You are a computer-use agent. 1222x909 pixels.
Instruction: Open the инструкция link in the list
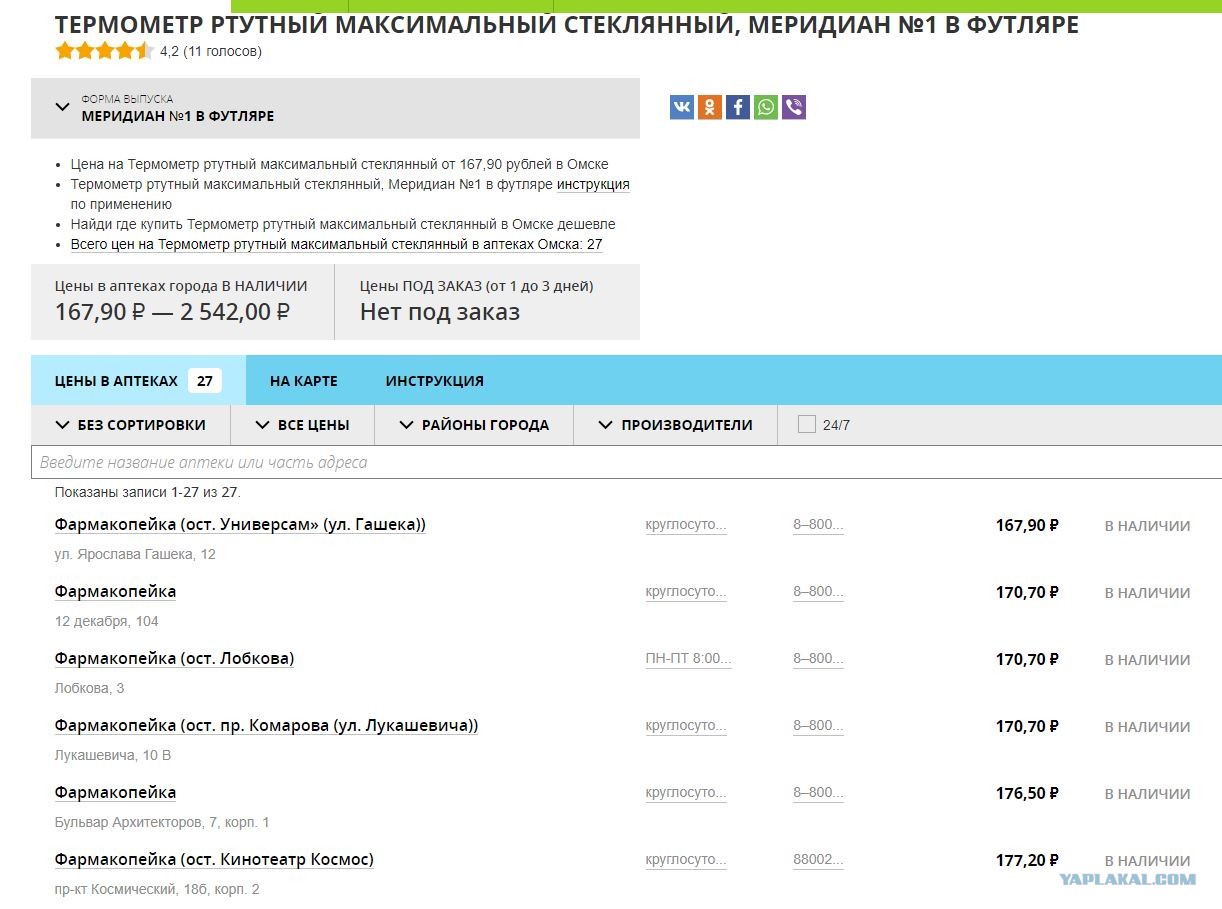593,185
